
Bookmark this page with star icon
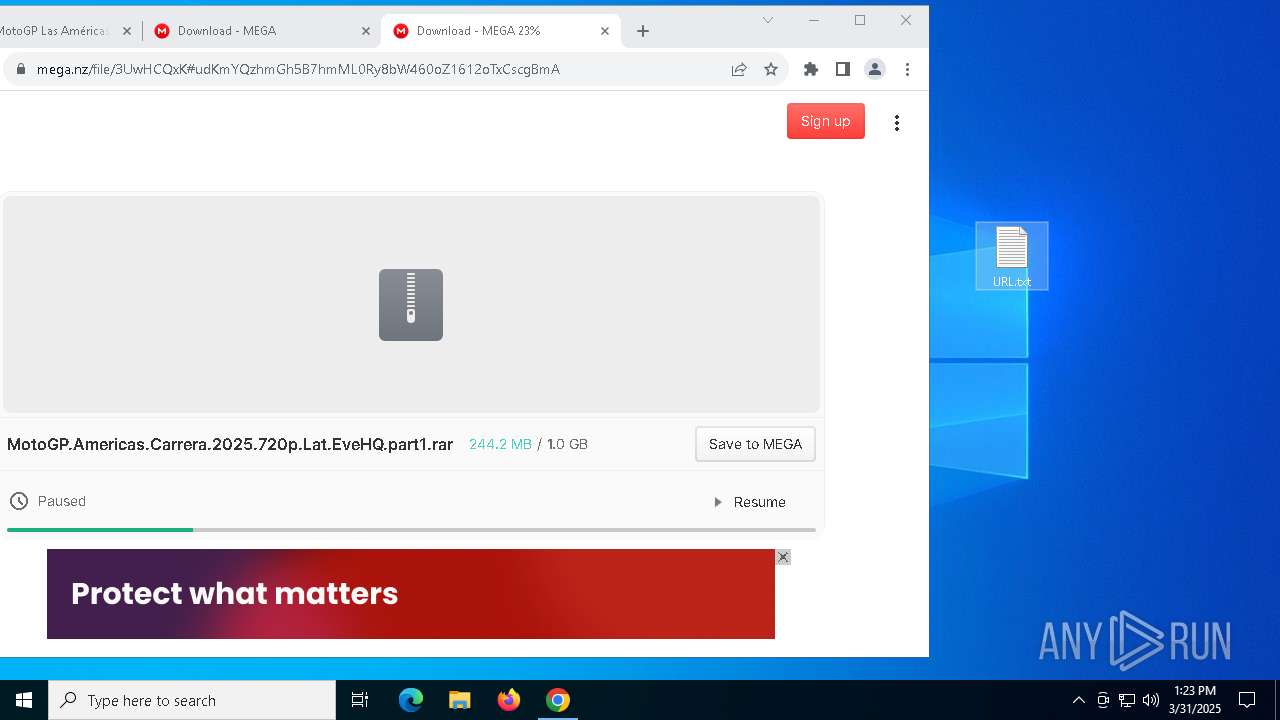(771, 69)
